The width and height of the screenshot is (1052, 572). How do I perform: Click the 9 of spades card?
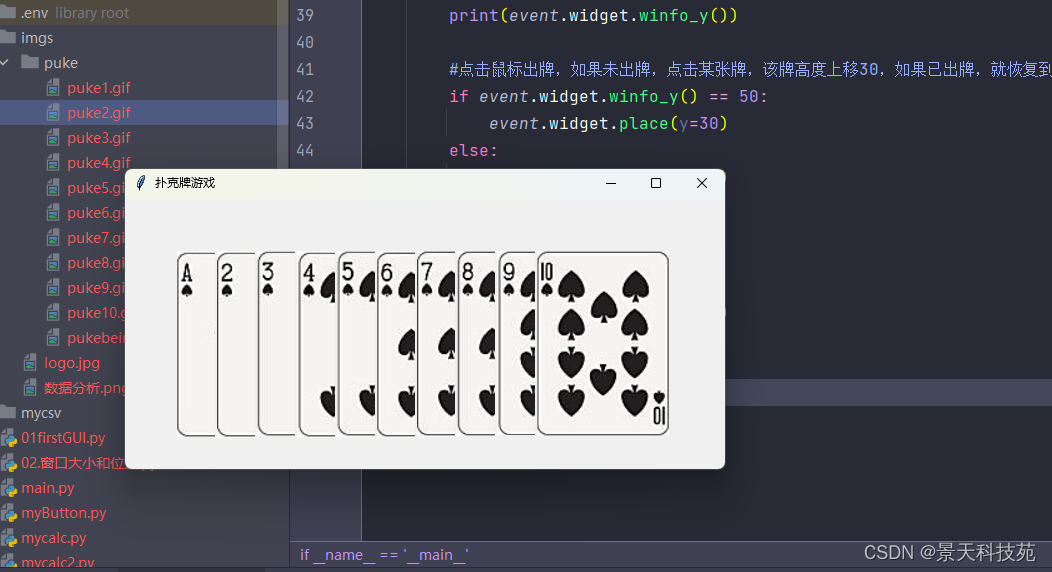pyautogui.click(x=517, y=344)
